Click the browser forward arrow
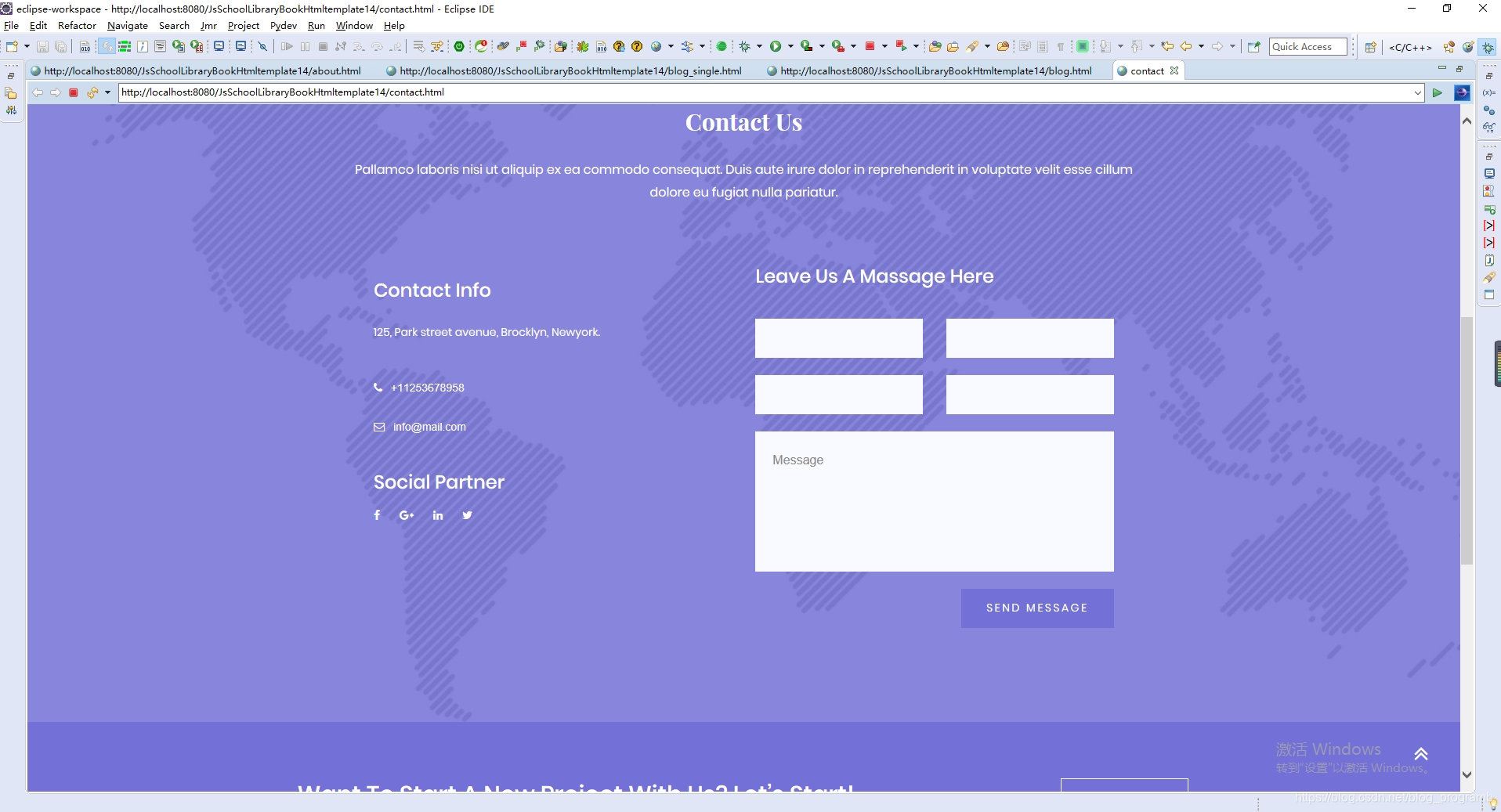Image resolution: width=1501 pixels, height=812 pixels. point(56,92)
